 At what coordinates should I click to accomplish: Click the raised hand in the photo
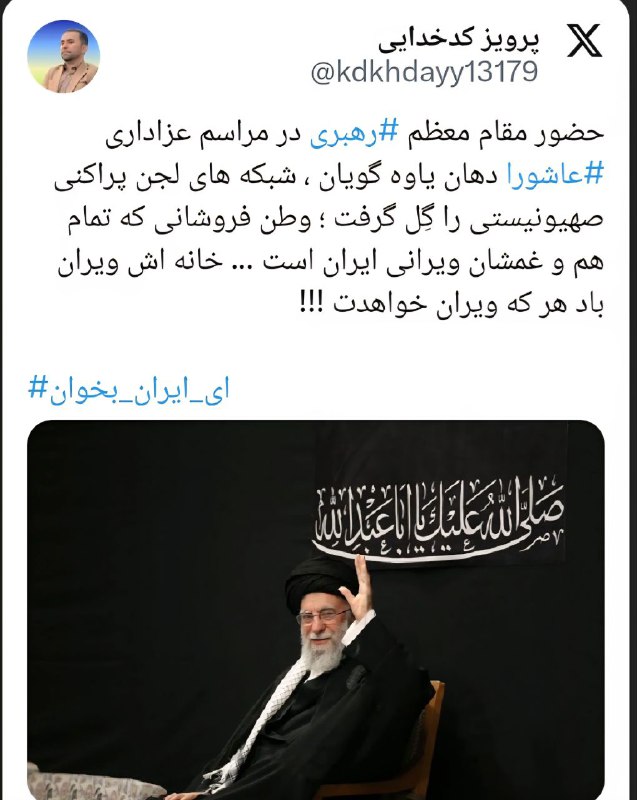[x=358, y=589]
